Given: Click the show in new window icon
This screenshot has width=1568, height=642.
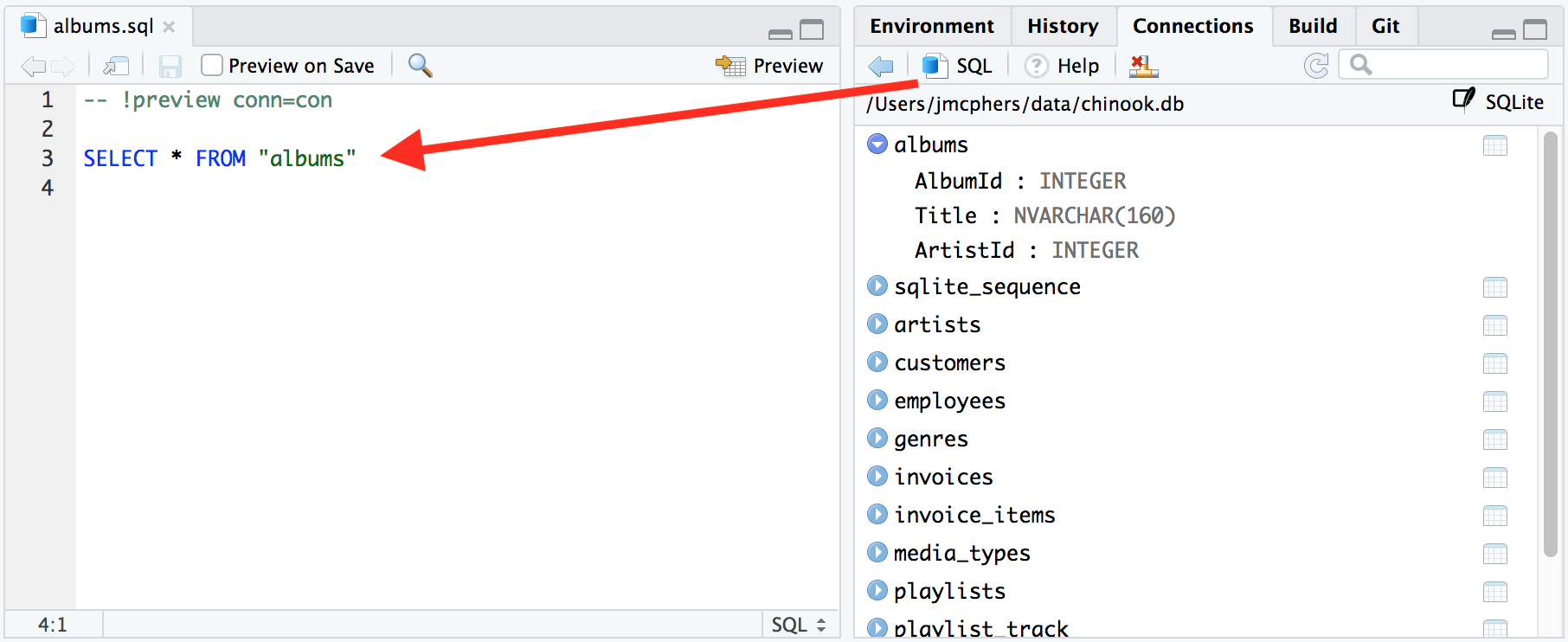Looking at the screenshot, I should click(116, 66).
